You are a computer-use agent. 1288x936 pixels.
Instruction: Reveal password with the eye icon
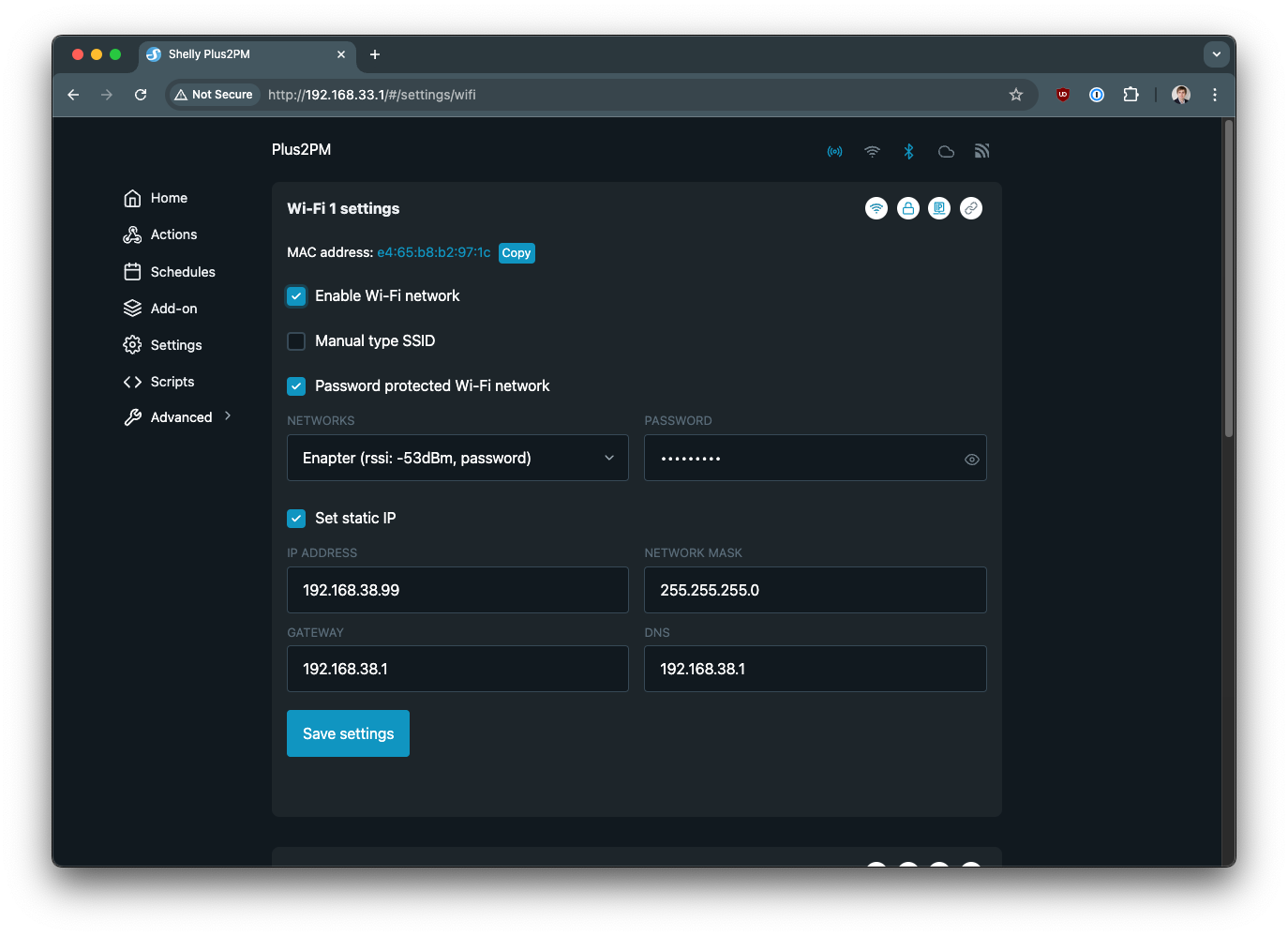pos(971,460)
